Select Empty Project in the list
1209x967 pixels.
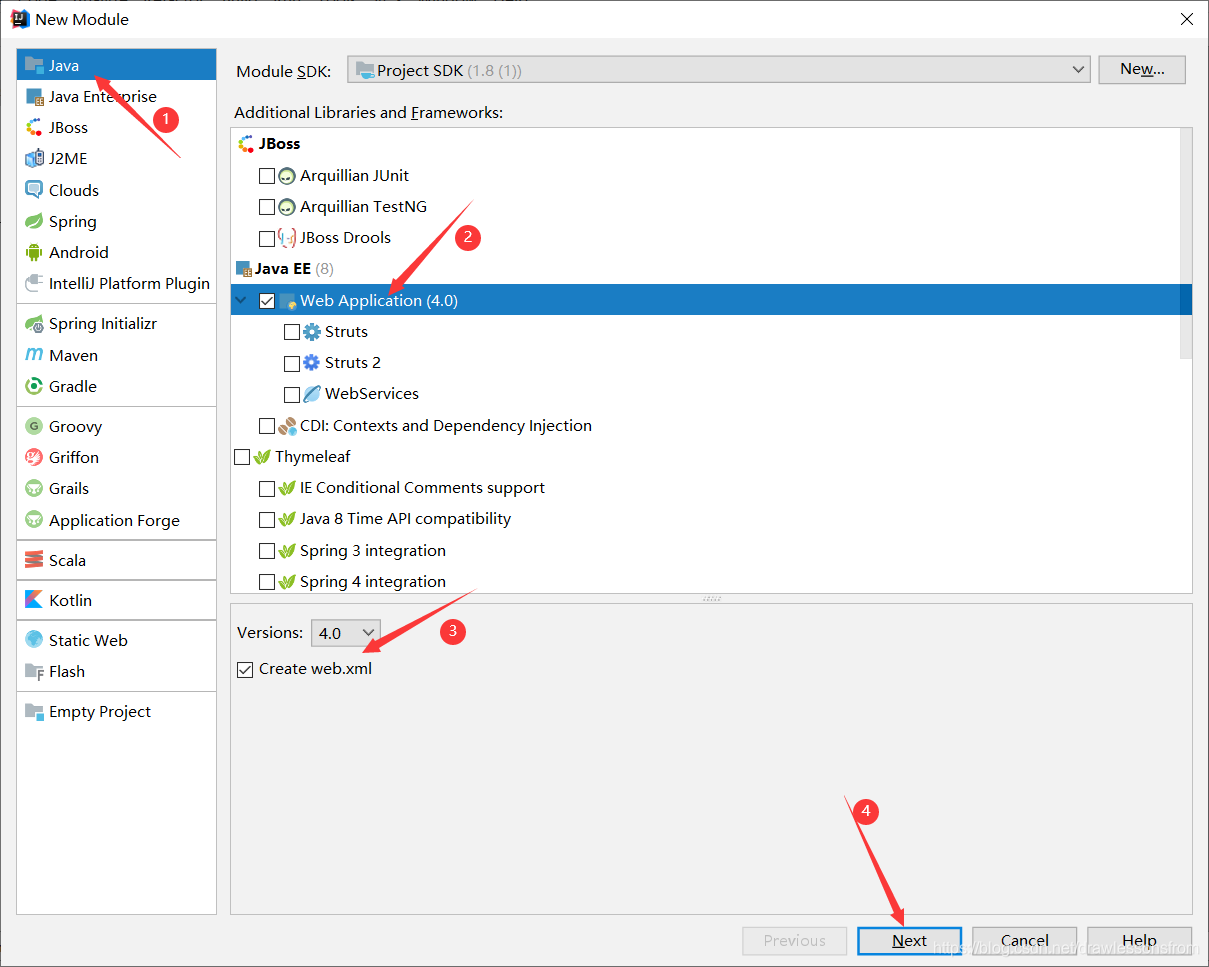click(116, 711)
